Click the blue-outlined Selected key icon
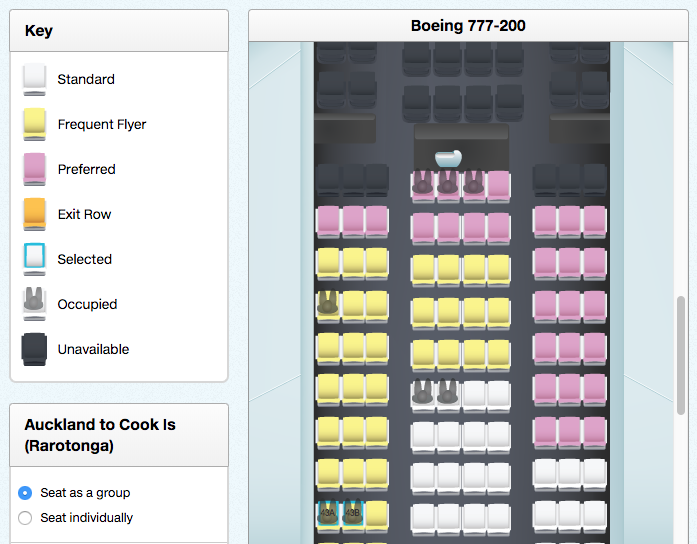 (x=34, y=259)
